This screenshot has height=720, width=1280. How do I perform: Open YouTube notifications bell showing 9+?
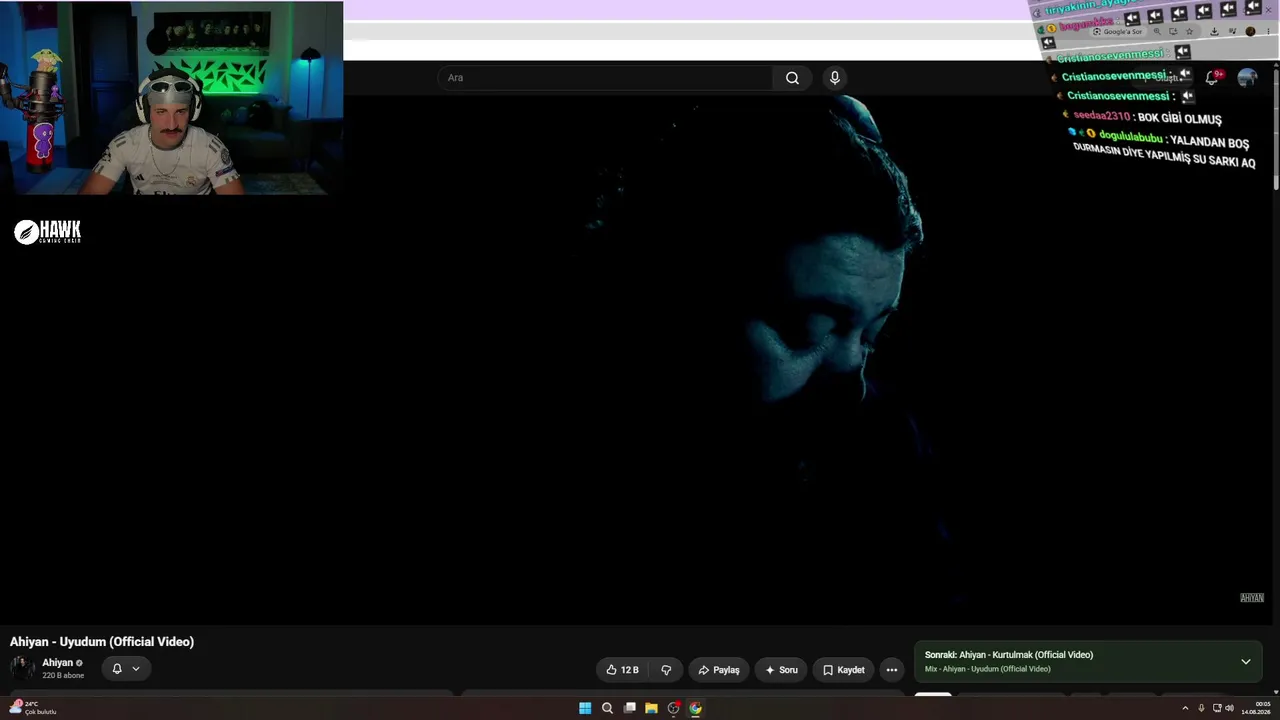coord(1212,77)
